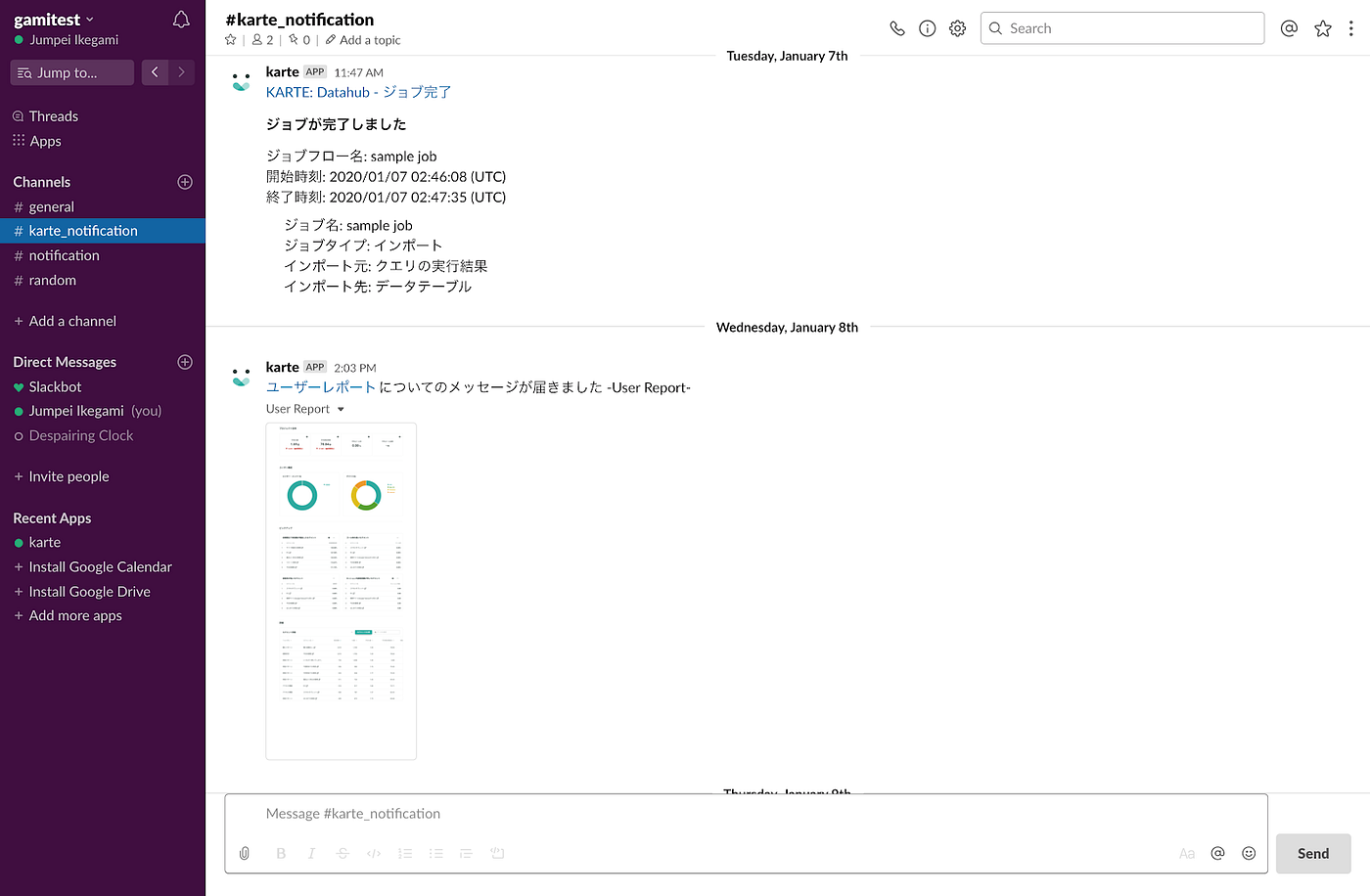Viewport: 1370px width, 896px height.
Task: Insert an ordered list in the composer
Action: [405, 853]
